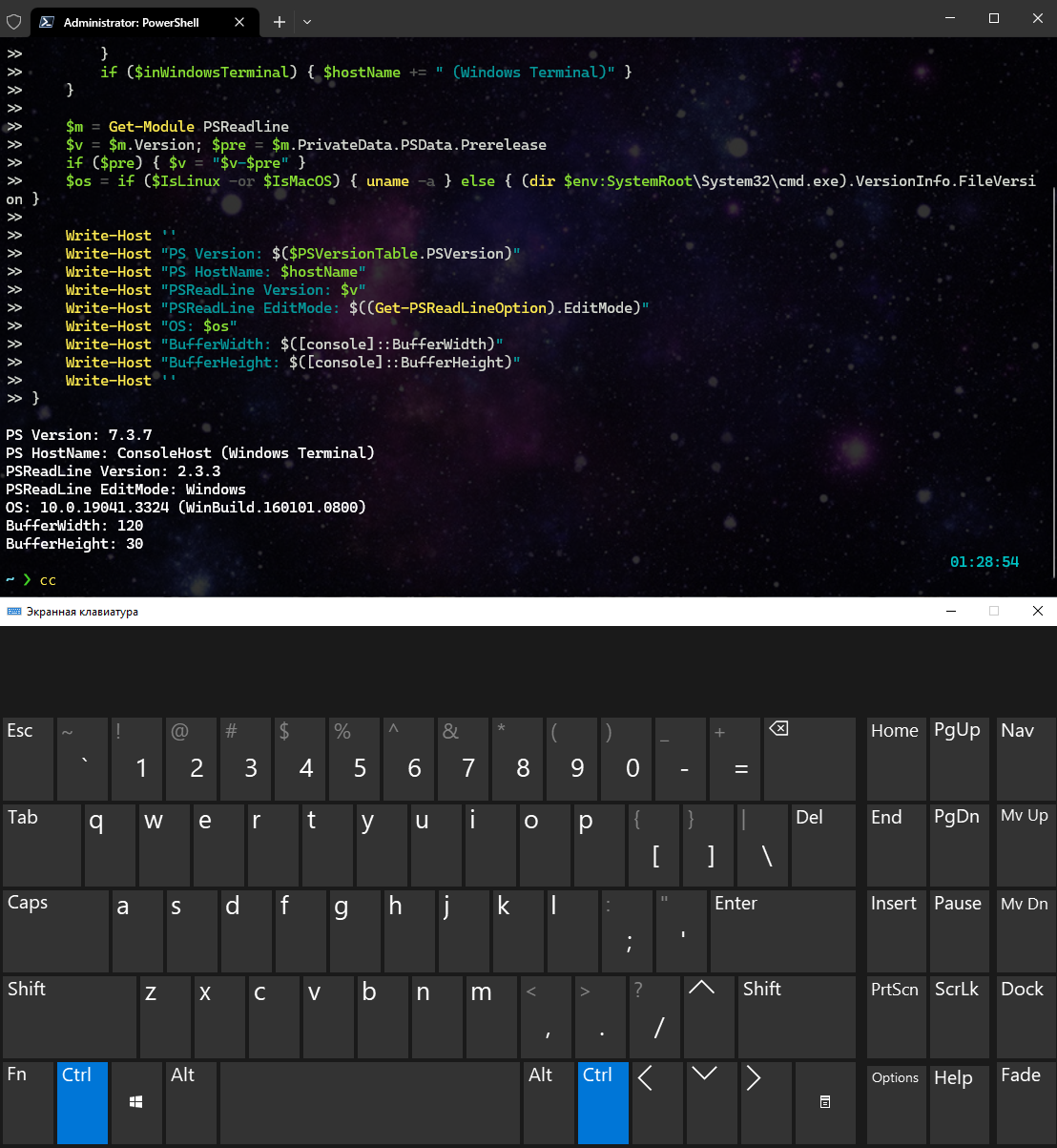Open a new tab in Windows Terminal
This screenshot has height=1148, width=1057.
pyautogui.click(x=280, y=22)
